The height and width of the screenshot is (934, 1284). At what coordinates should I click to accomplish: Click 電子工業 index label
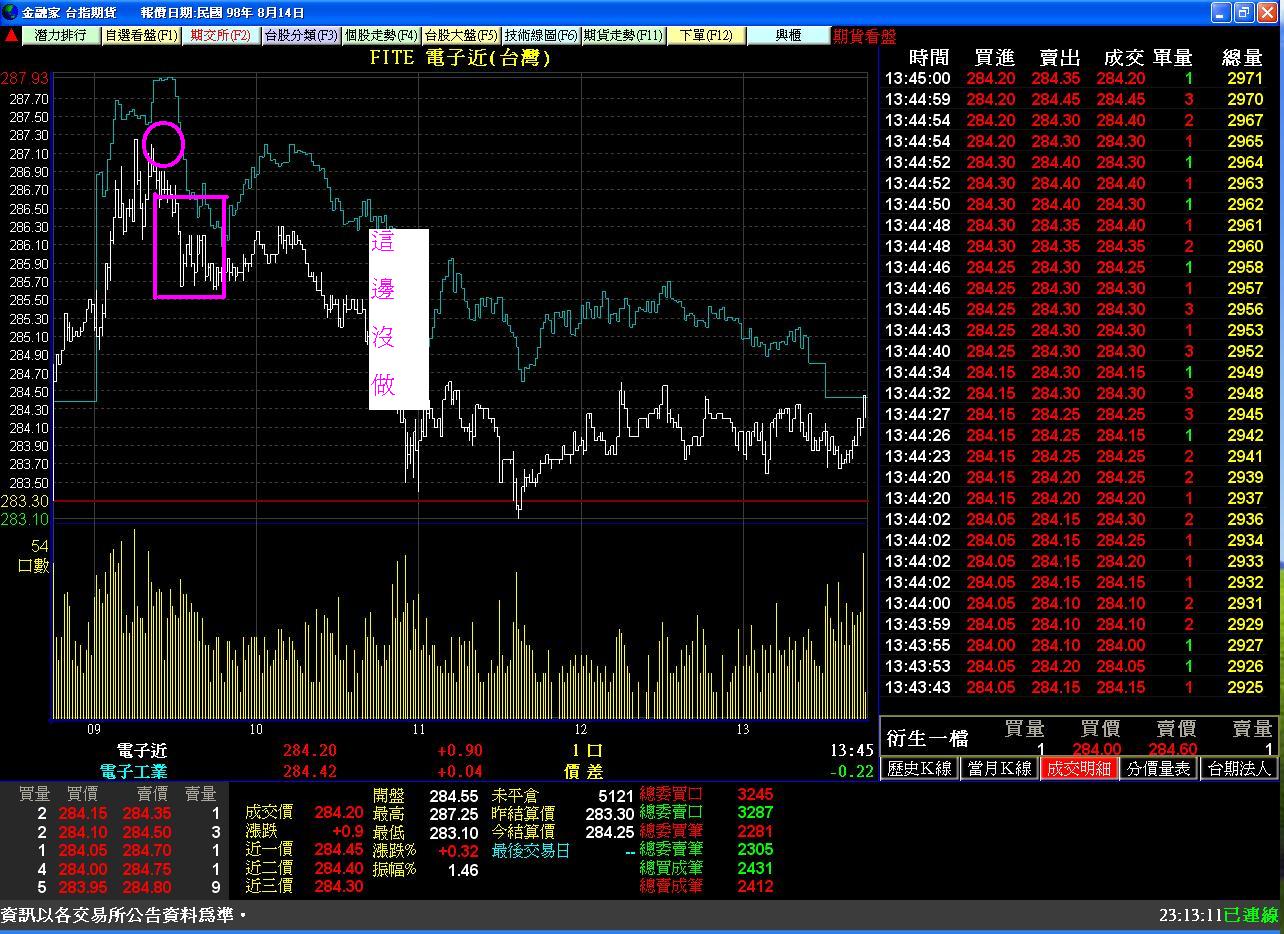(134, 771)
